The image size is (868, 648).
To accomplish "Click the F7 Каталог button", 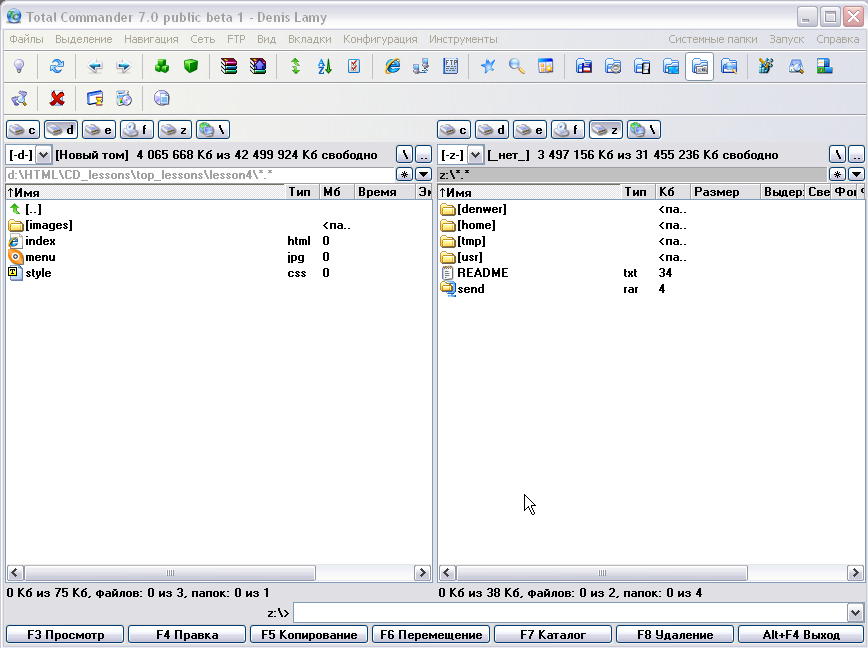I will [553, 635].
